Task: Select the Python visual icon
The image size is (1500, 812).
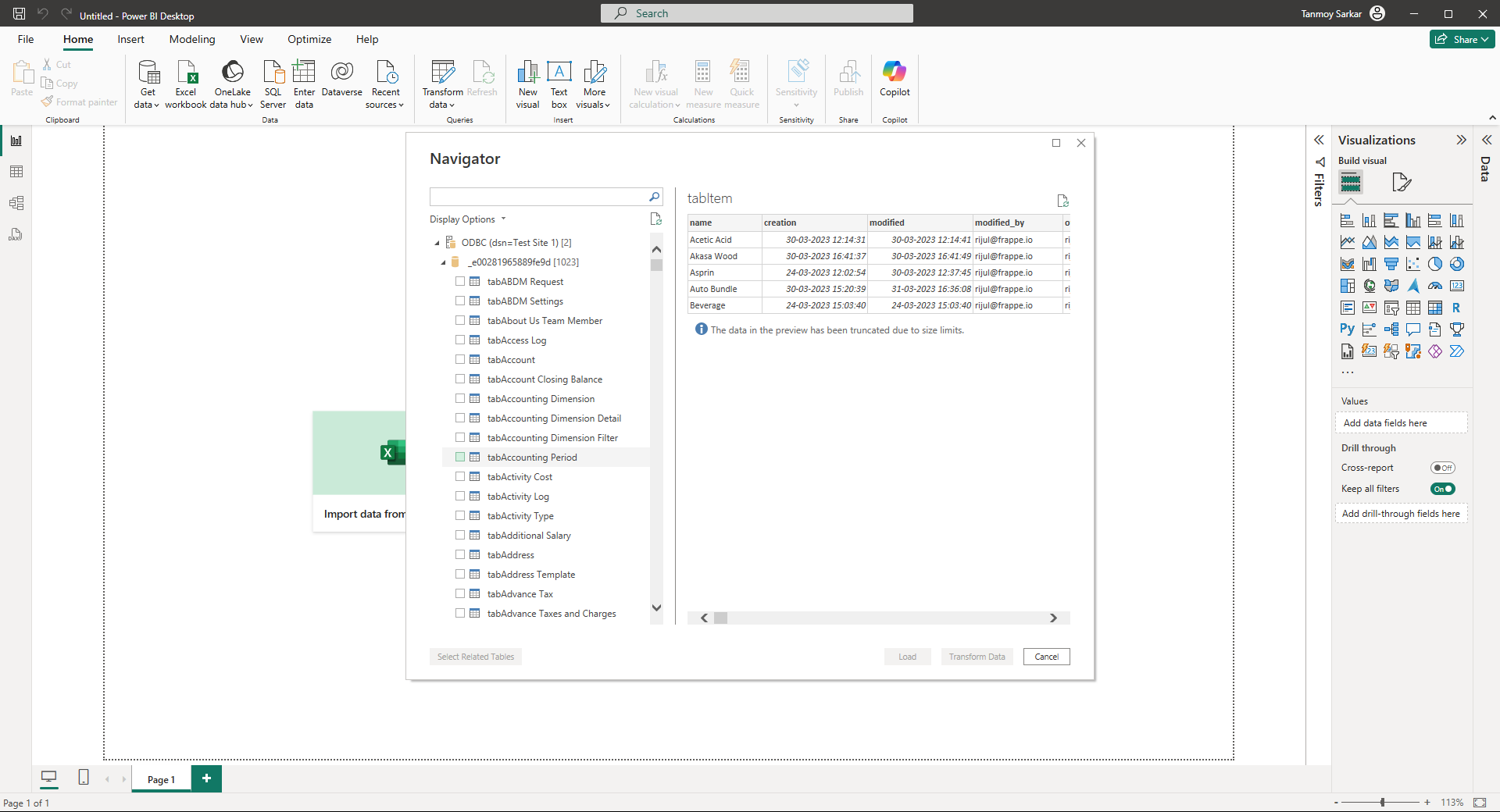Action: pyautogui.click(x=1347, y=329)
